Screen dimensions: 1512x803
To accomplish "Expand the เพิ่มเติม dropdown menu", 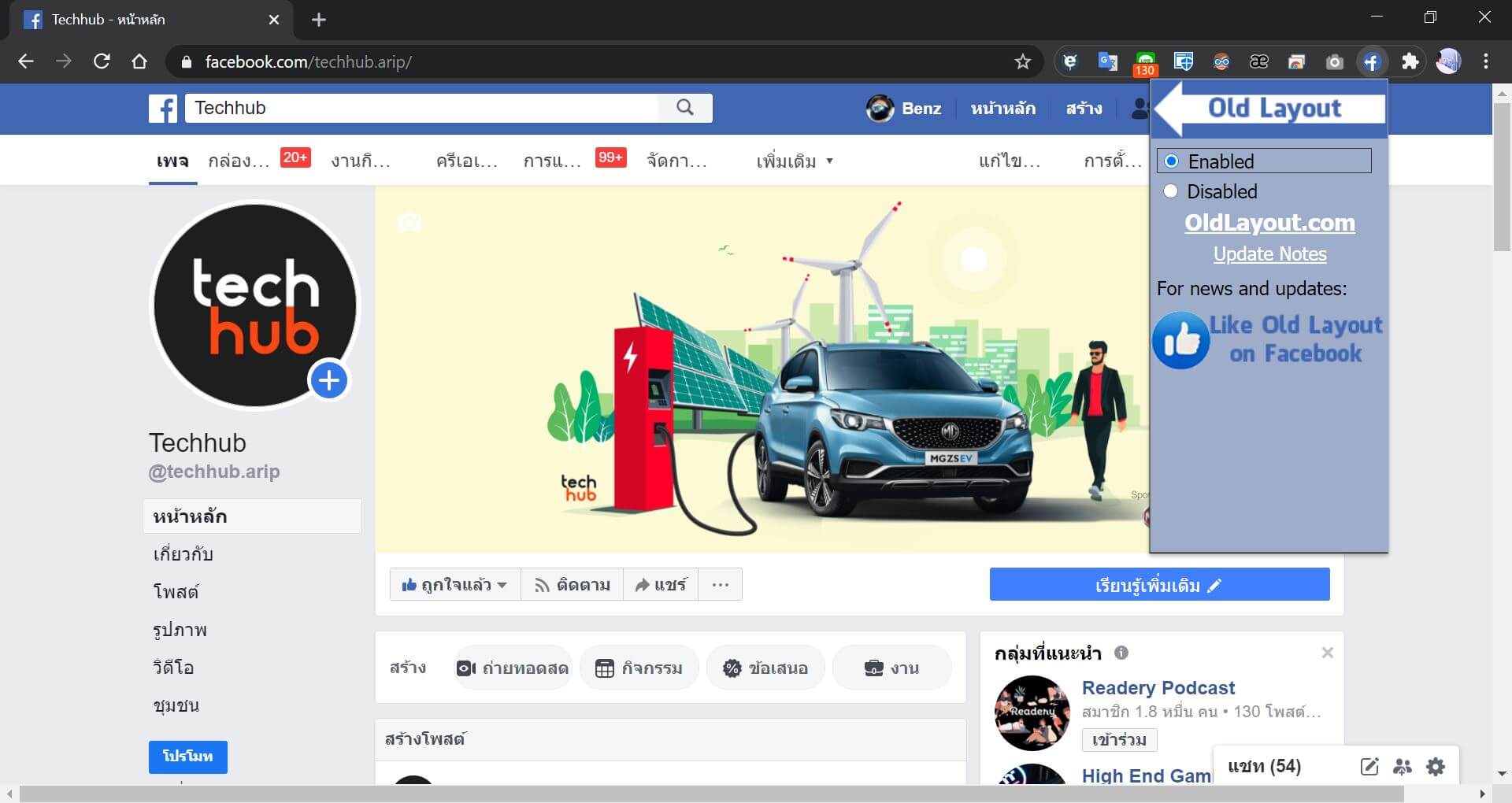I will pos(794,161).
